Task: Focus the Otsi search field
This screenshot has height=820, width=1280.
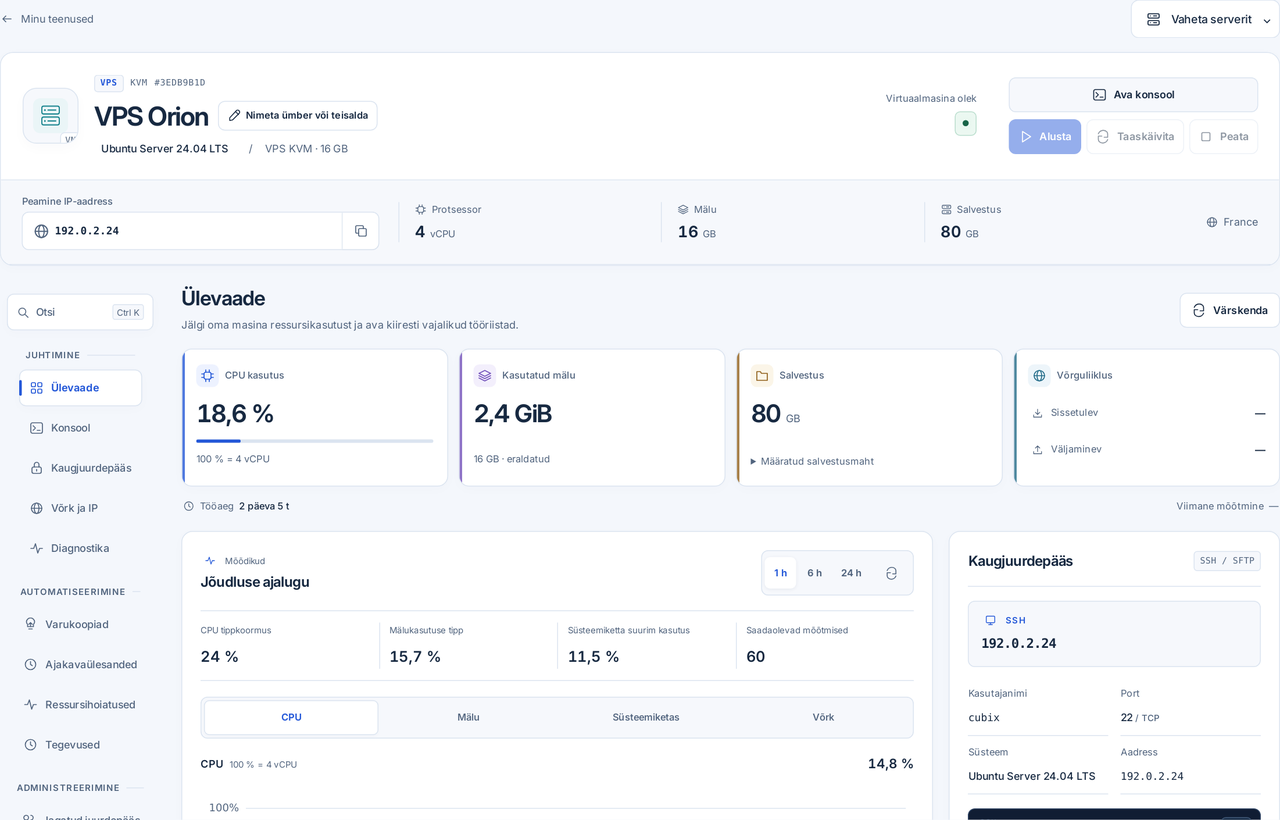Action: click(x=80, y=312)
